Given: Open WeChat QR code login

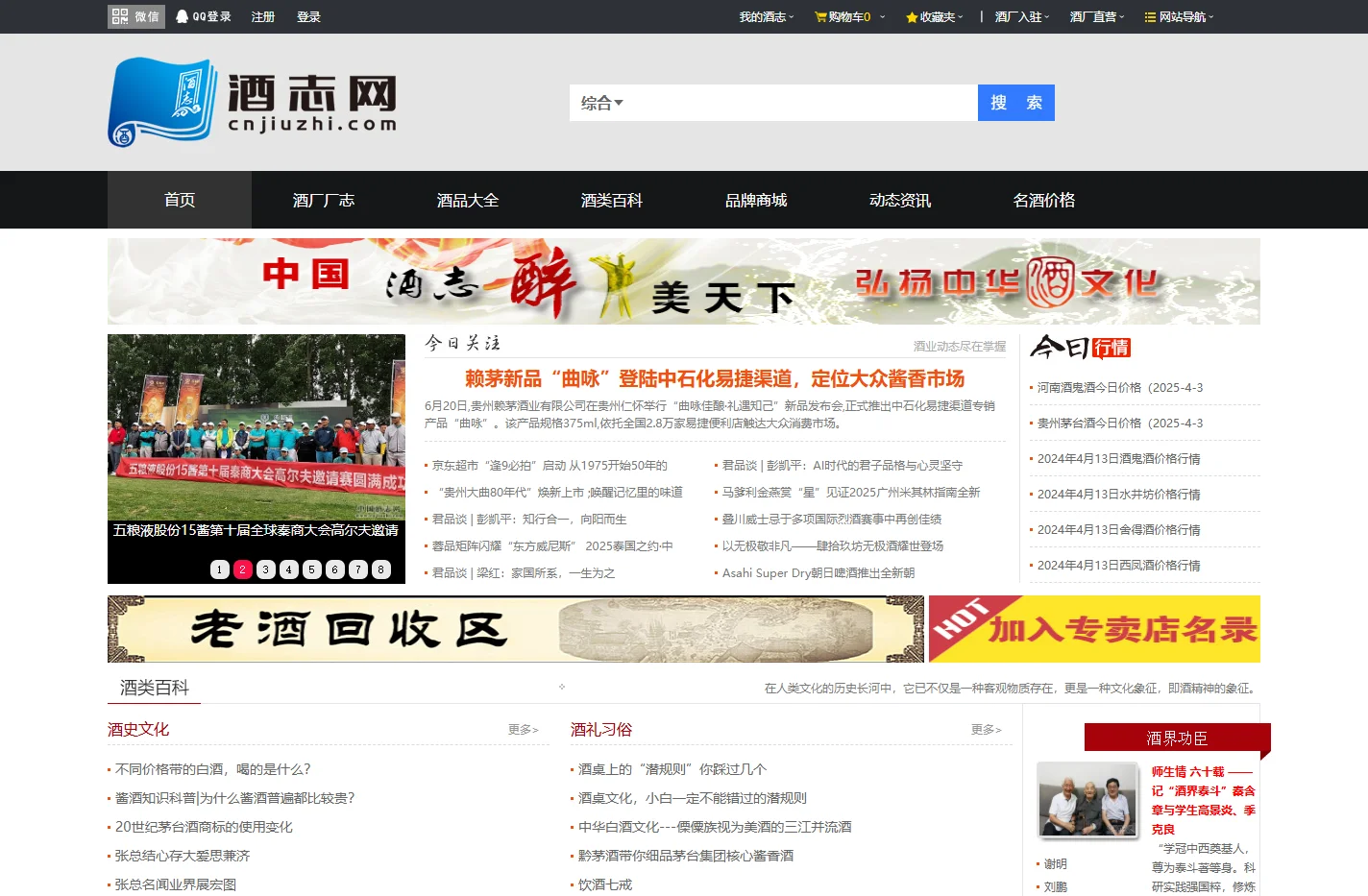Looking at the screenshot, I should pos(135,16).
